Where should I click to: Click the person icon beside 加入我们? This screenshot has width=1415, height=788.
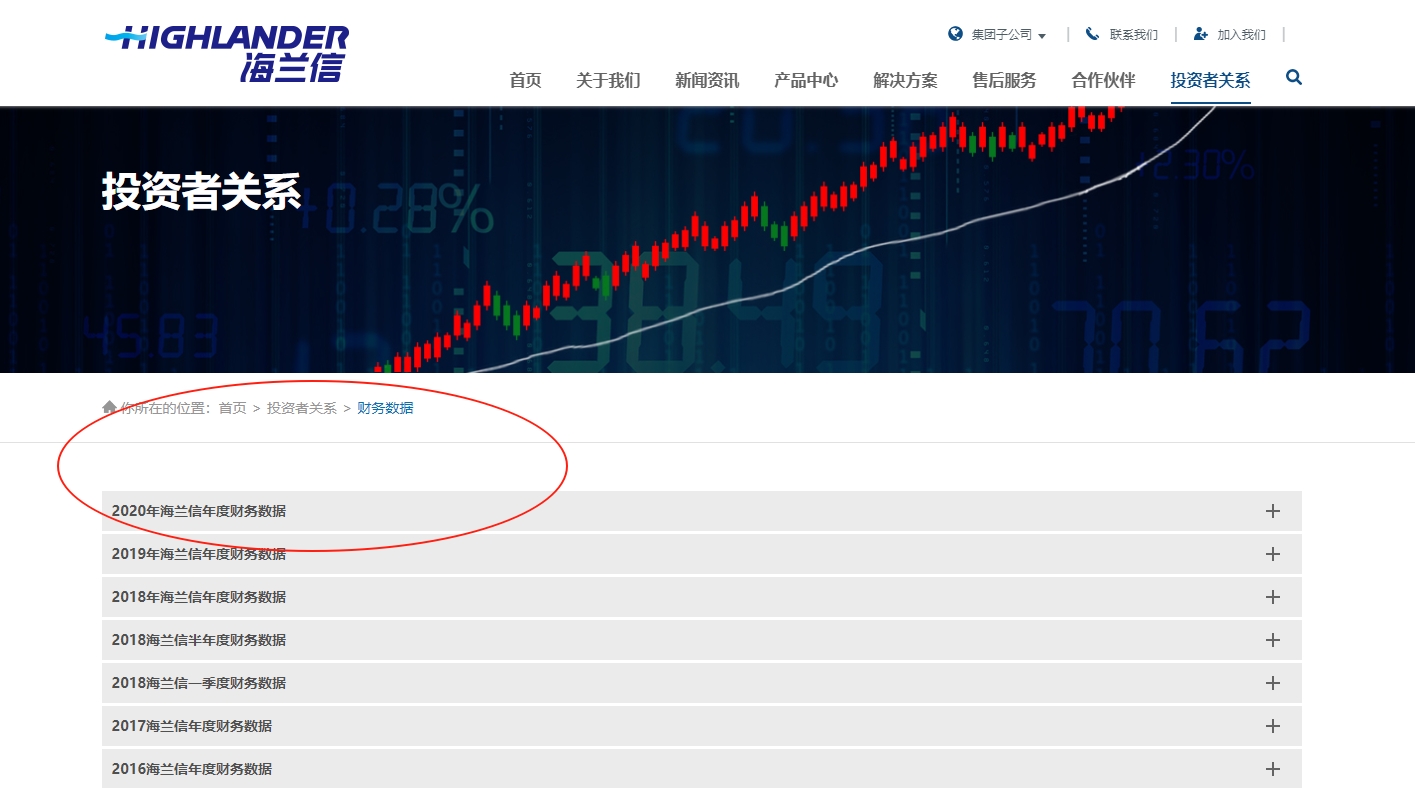coord(1200,34)
